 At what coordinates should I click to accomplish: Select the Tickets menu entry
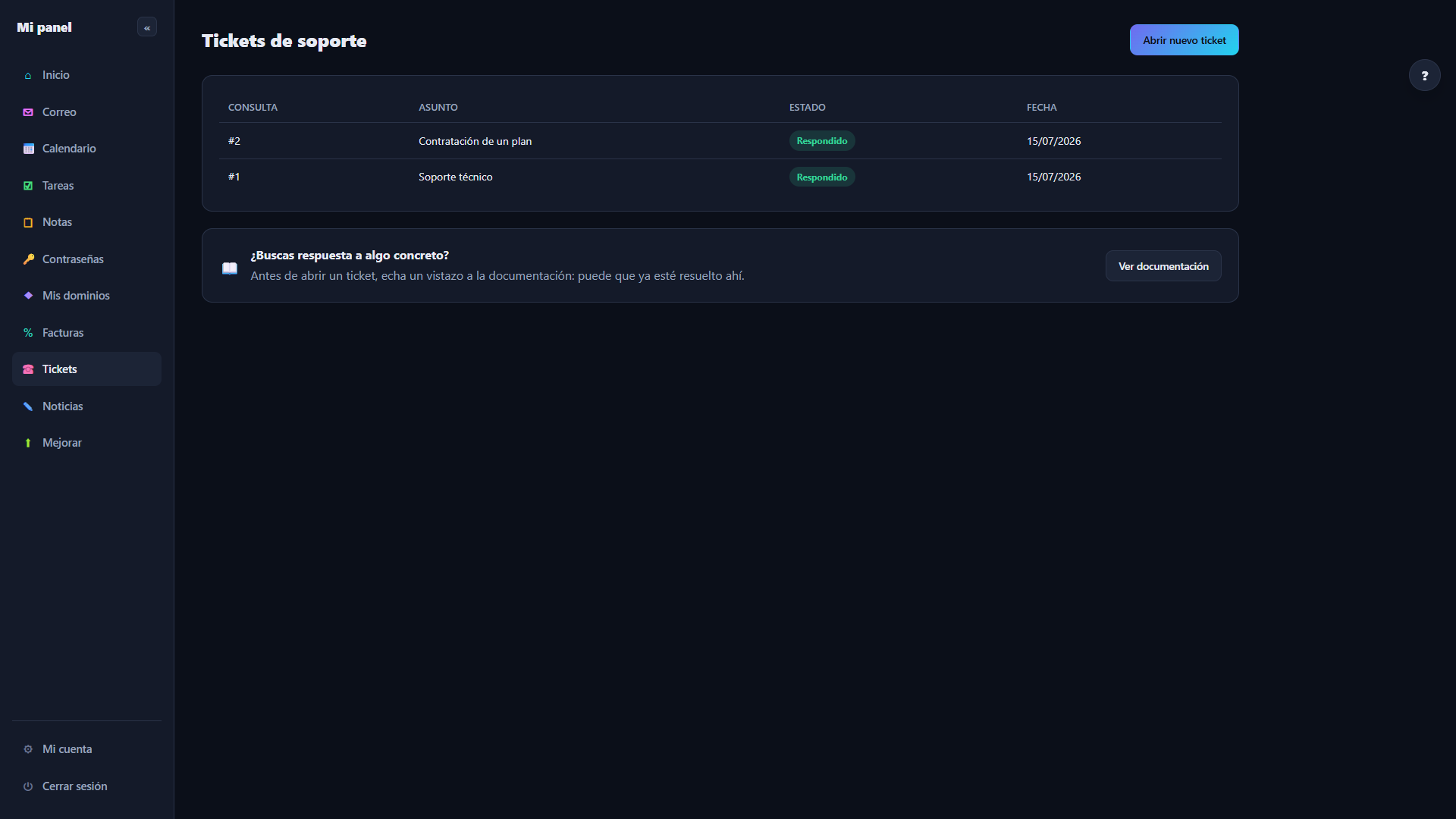[86, 369]
